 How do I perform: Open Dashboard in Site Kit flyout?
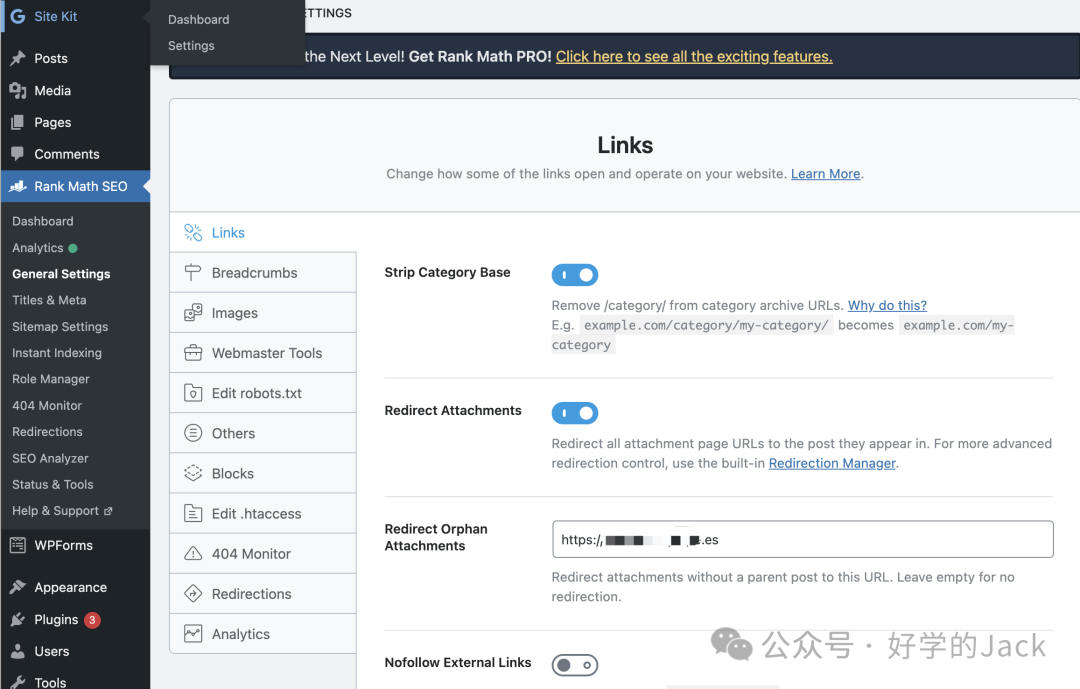tap(198, 19)
